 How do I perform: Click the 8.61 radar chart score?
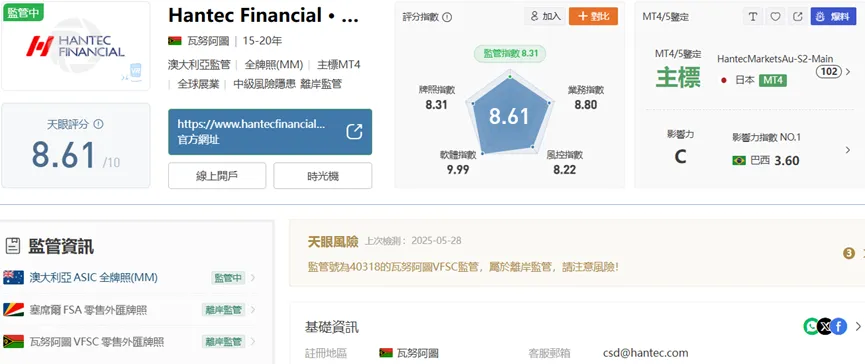[509, 116]
